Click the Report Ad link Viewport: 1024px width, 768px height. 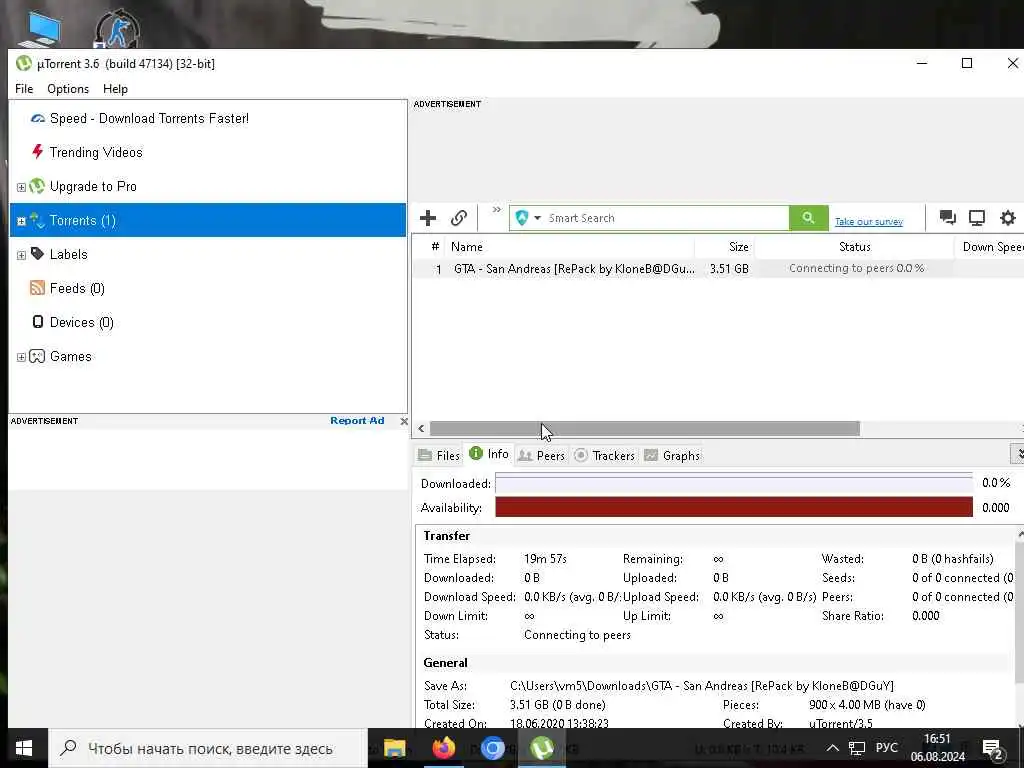pyautogui.click(x=357, y=421)
